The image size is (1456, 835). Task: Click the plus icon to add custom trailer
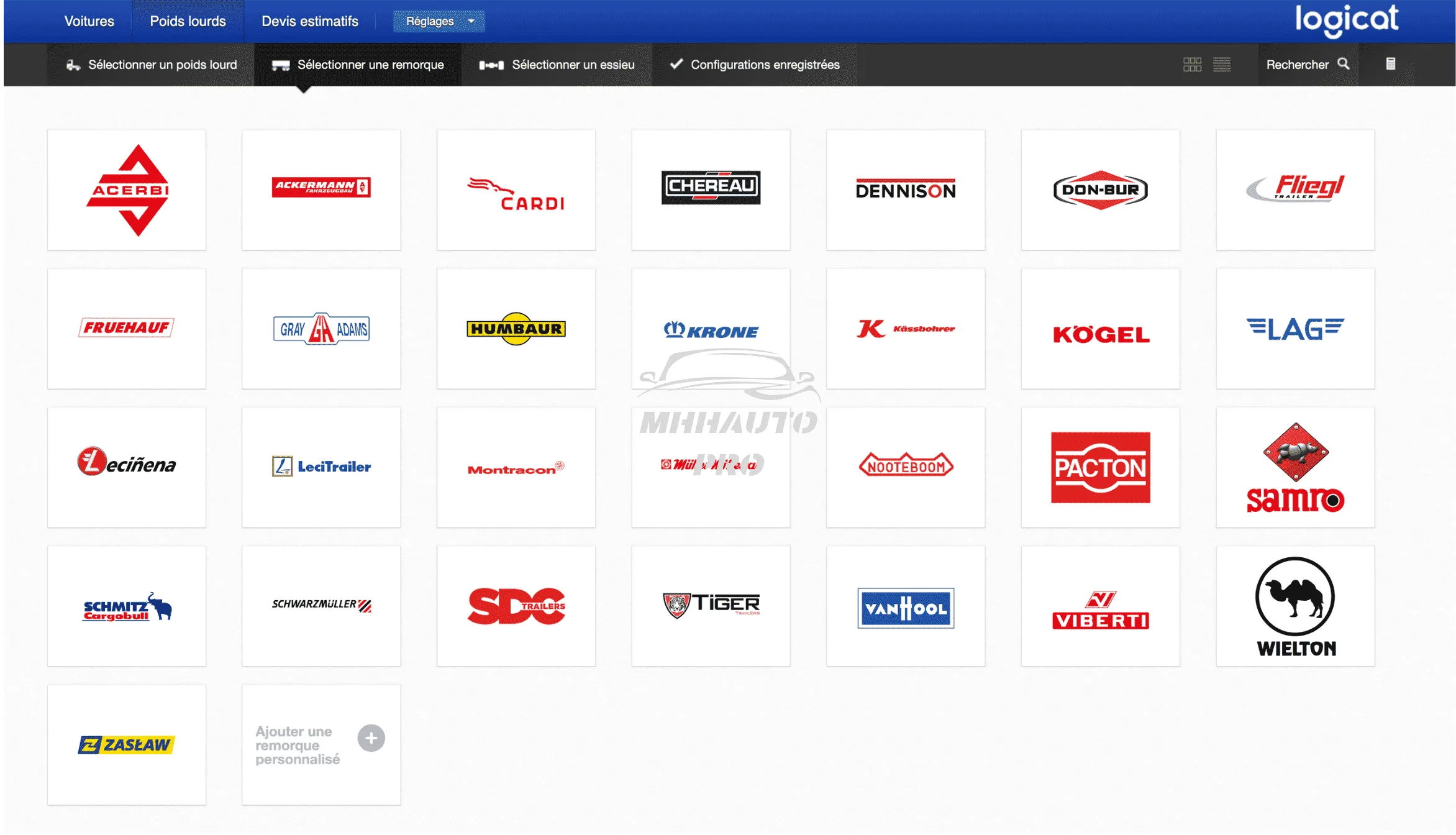coord(371,738)
